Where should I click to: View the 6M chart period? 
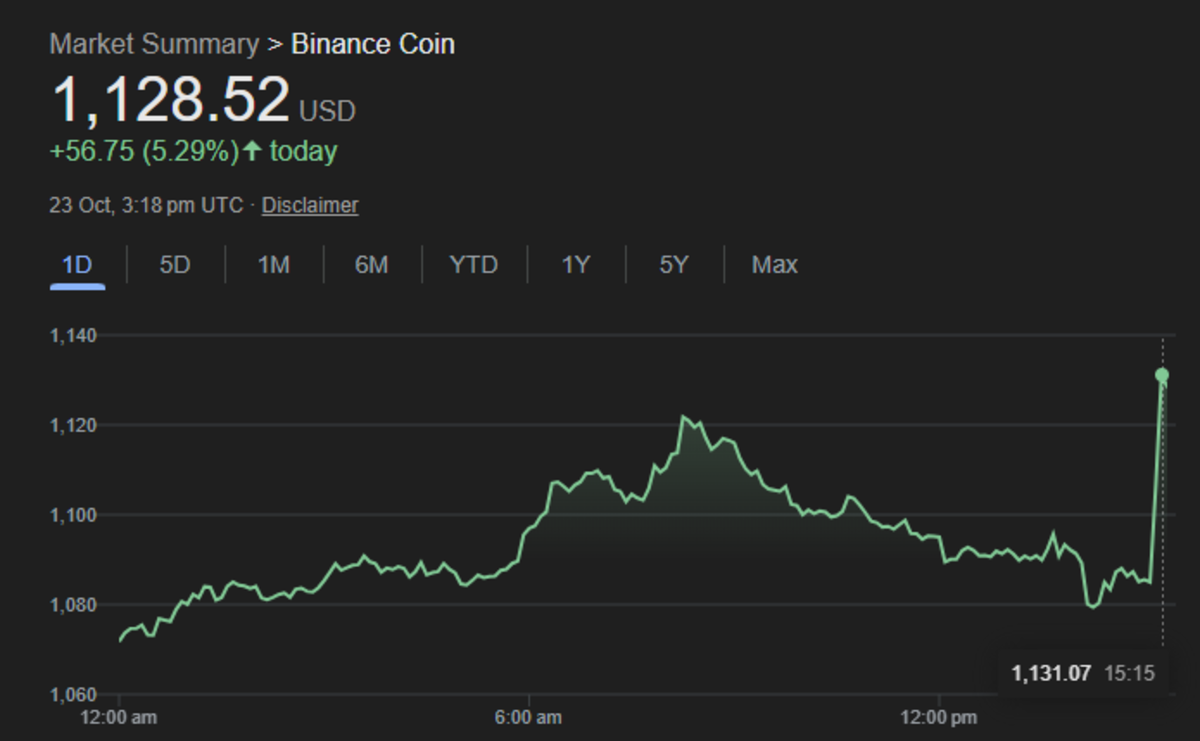click(371, 264)
